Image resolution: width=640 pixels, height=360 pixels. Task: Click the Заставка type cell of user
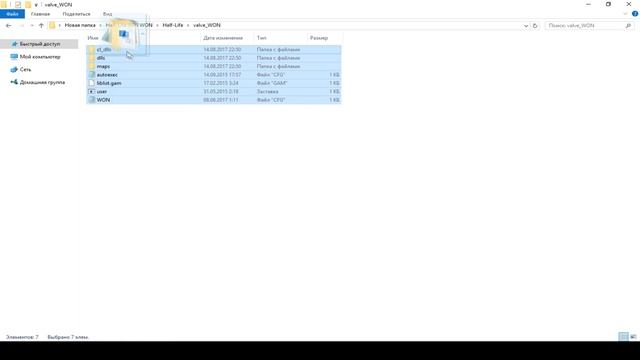pos(268,91)
